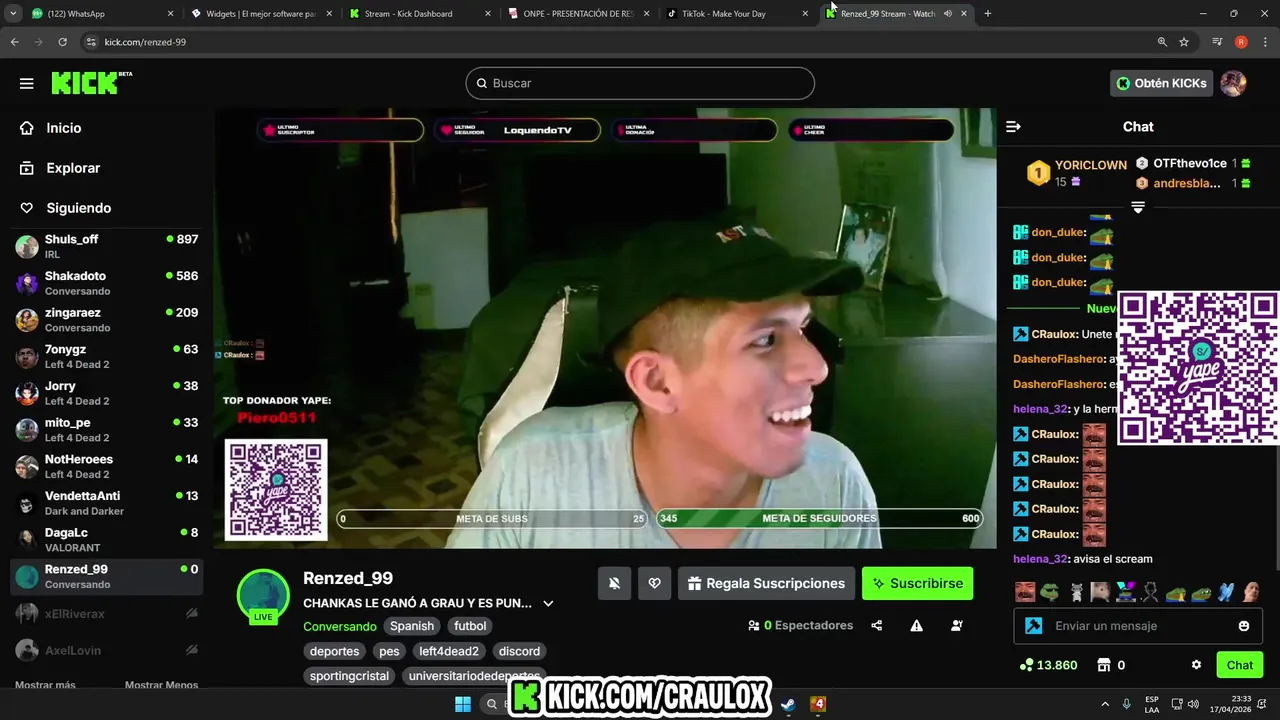This screenshot has width=1280, height=720.
Task: Open the hamburger sidebar menu
Action: click(x=27, y=83)
